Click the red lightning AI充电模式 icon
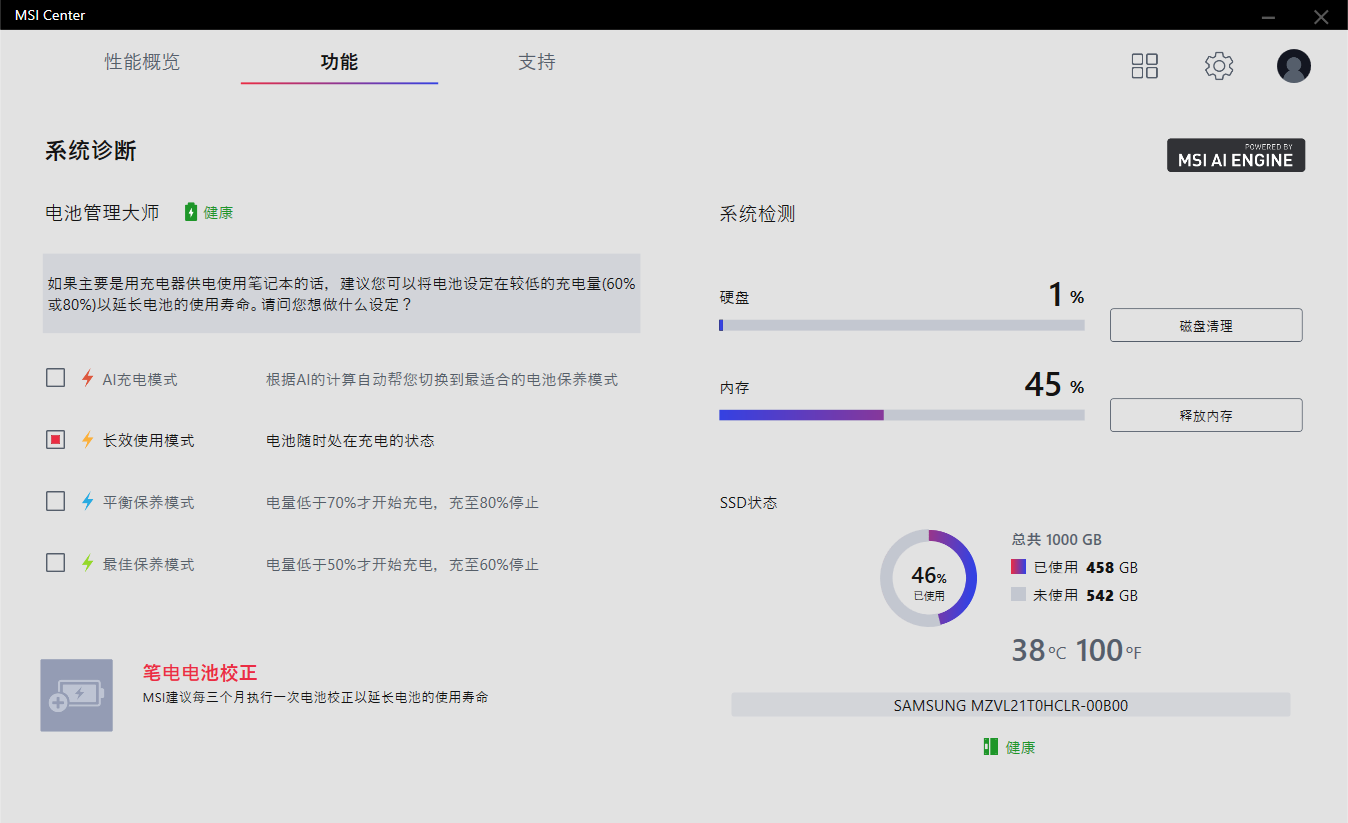Image resolution: width=1348 pixels, height=823 pixels. click(x=87, y=379)
